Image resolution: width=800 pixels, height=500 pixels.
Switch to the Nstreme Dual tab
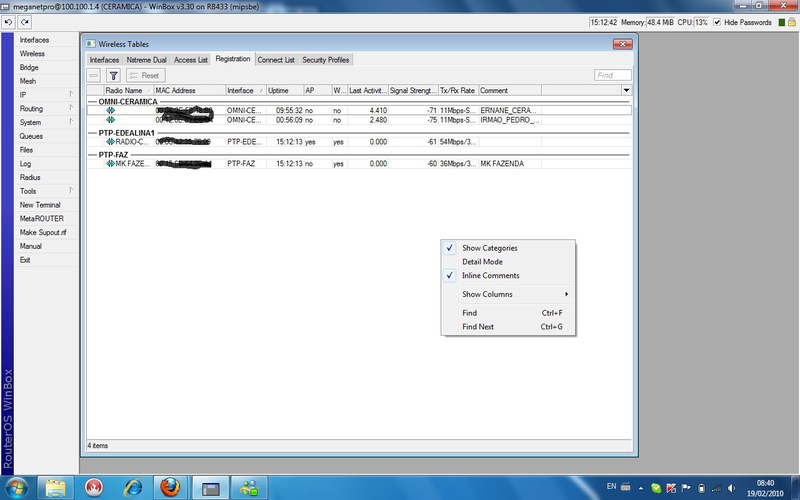(x=146, y=60)
